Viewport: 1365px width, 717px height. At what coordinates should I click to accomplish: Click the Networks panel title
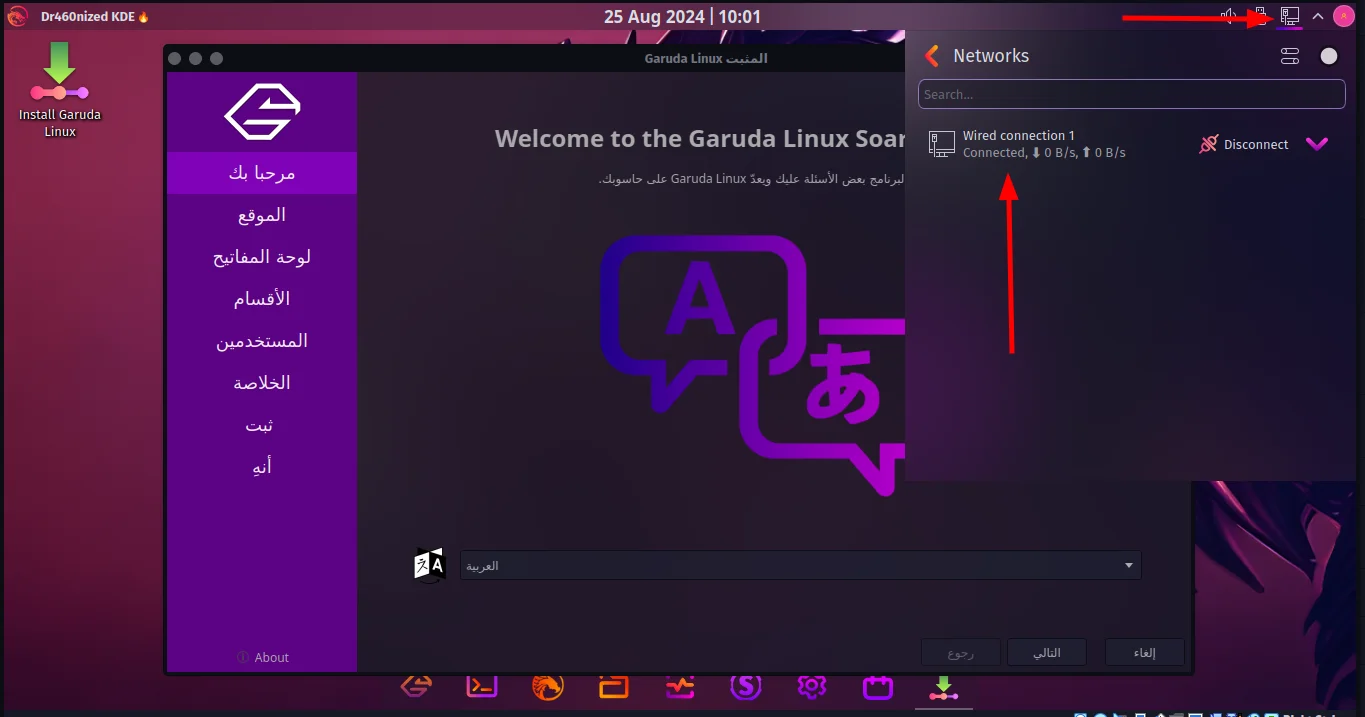991,56
